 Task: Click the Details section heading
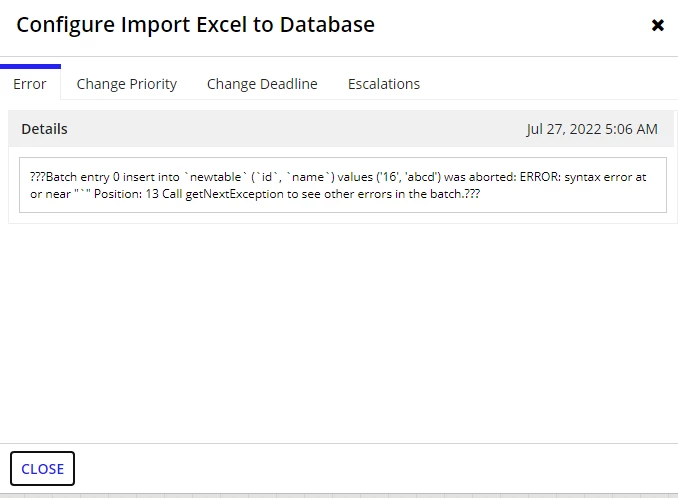(x=45, y=129)
